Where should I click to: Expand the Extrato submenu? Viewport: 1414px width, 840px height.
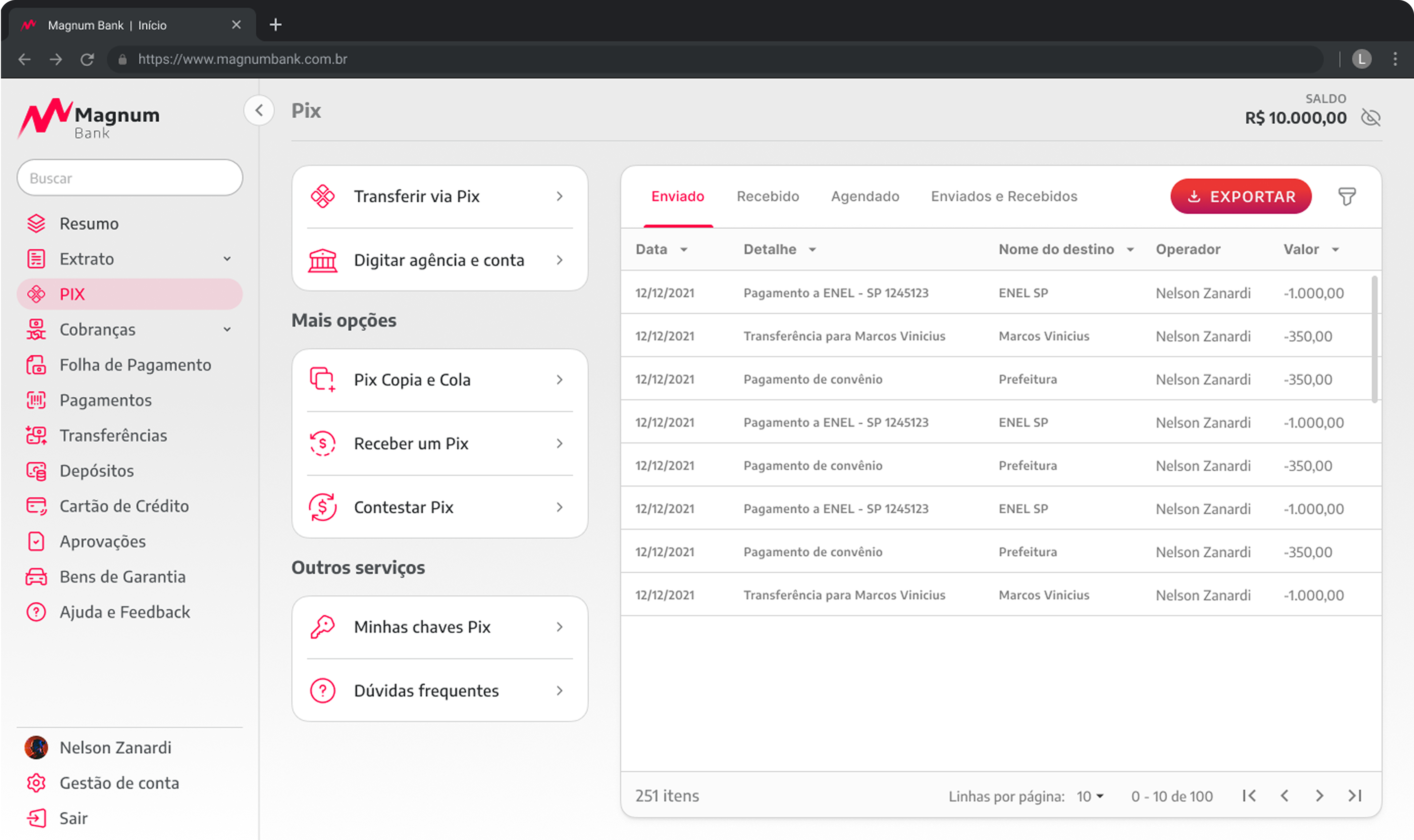pos(227,259)
